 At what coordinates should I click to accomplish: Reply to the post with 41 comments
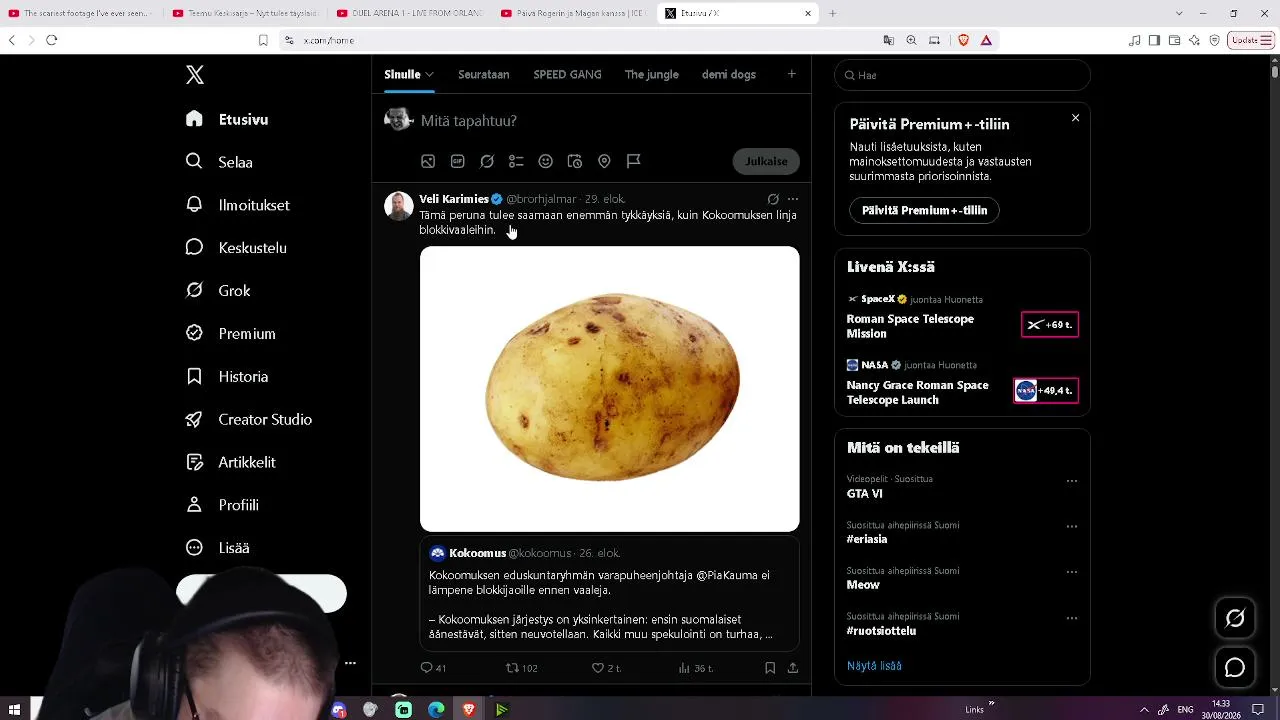[433, 668]
